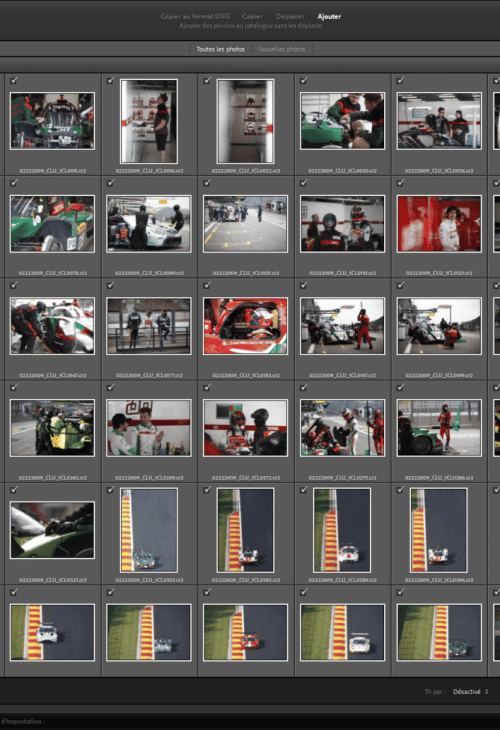The width and height of the screenshot is (500, 730).
Task: Open the 'Tri par' Désactivé dropdown
Action: (x=470, y=691)
